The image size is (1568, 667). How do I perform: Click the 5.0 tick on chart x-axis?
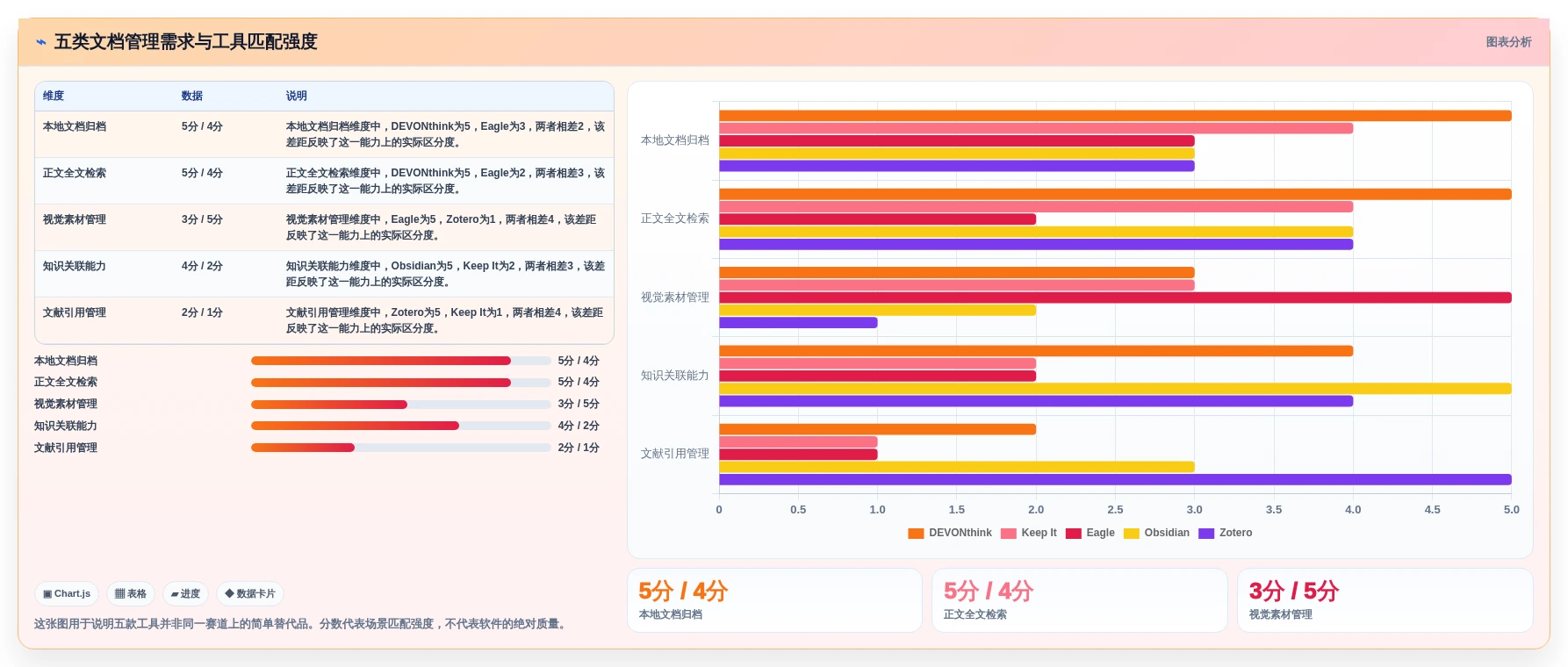click(1511, 510)
